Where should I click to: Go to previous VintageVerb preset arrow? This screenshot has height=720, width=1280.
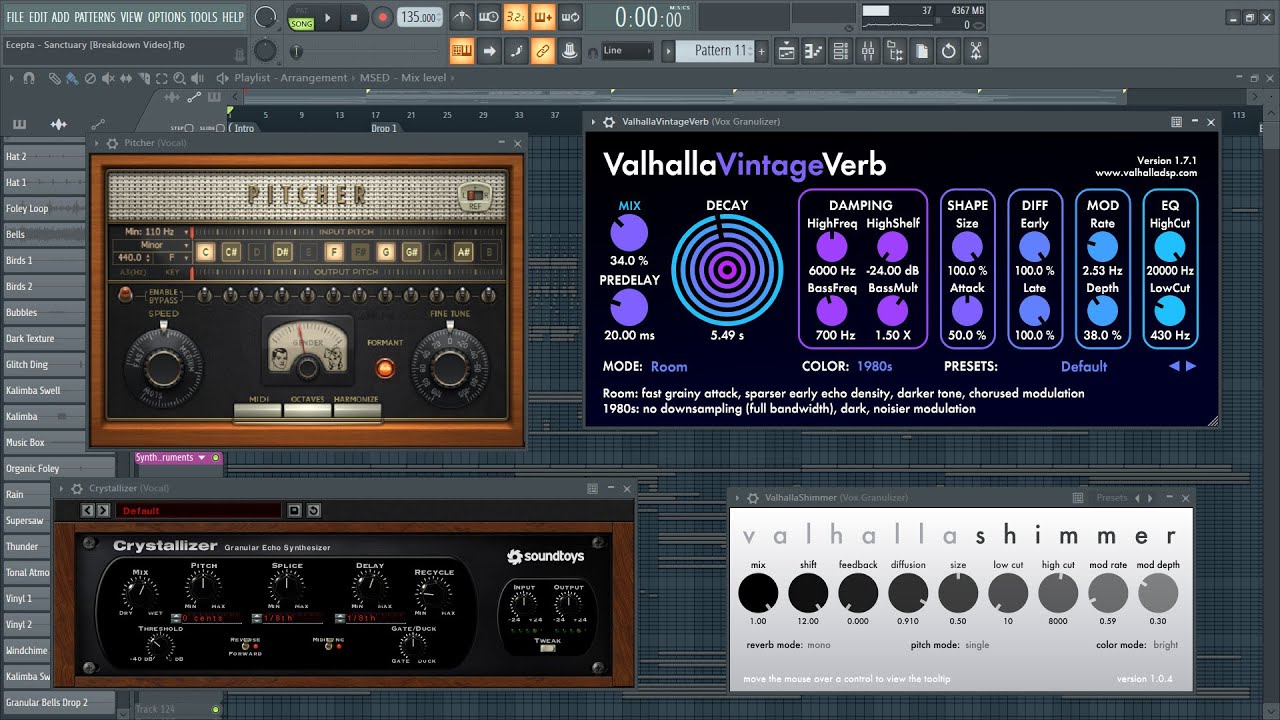pyautogui.click(x=1175, y=366)
